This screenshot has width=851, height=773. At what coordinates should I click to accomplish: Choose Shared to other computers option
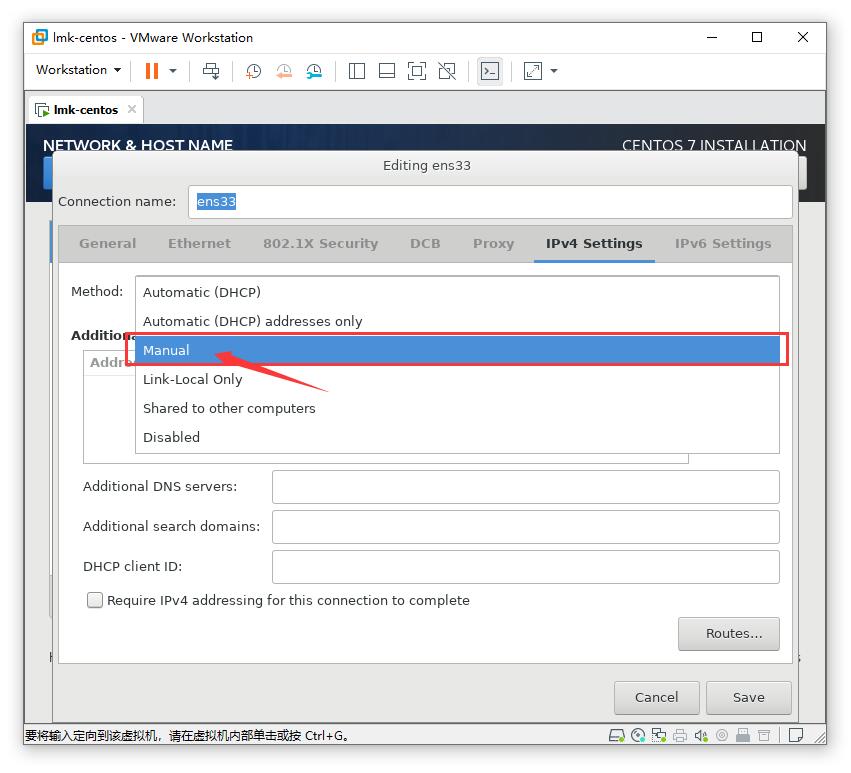click(x=457, y=408)
